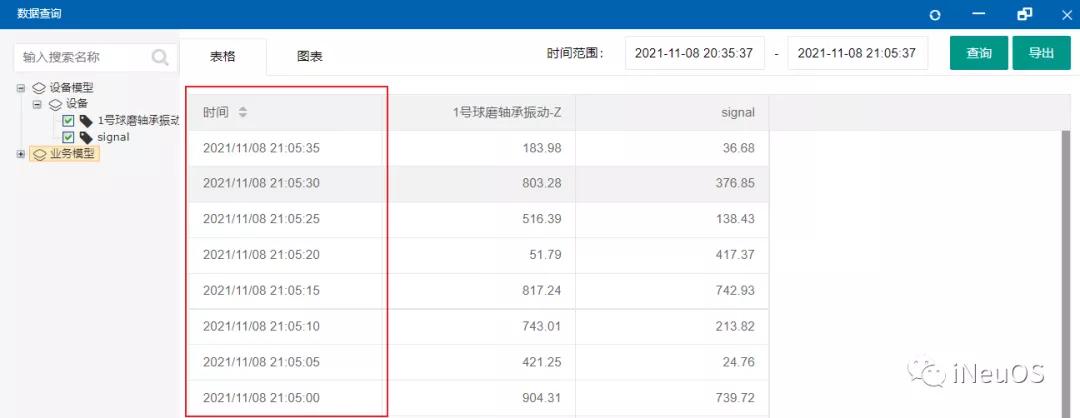Select row time 2021/11/08 21:05:30
Image resolution: width=1080 pixels, height=418 pixels.
tap(261, 184)
